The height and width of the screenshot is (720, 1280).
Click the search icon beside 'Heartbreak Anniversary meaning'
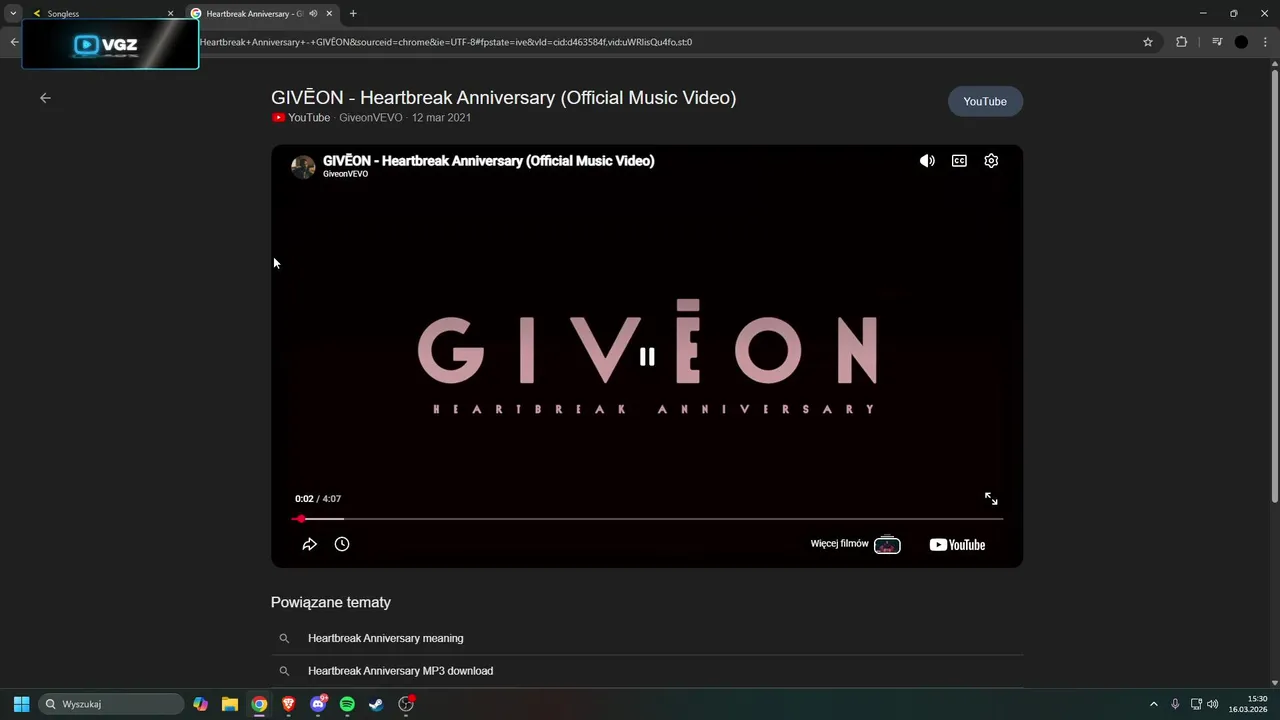point(284,638)
